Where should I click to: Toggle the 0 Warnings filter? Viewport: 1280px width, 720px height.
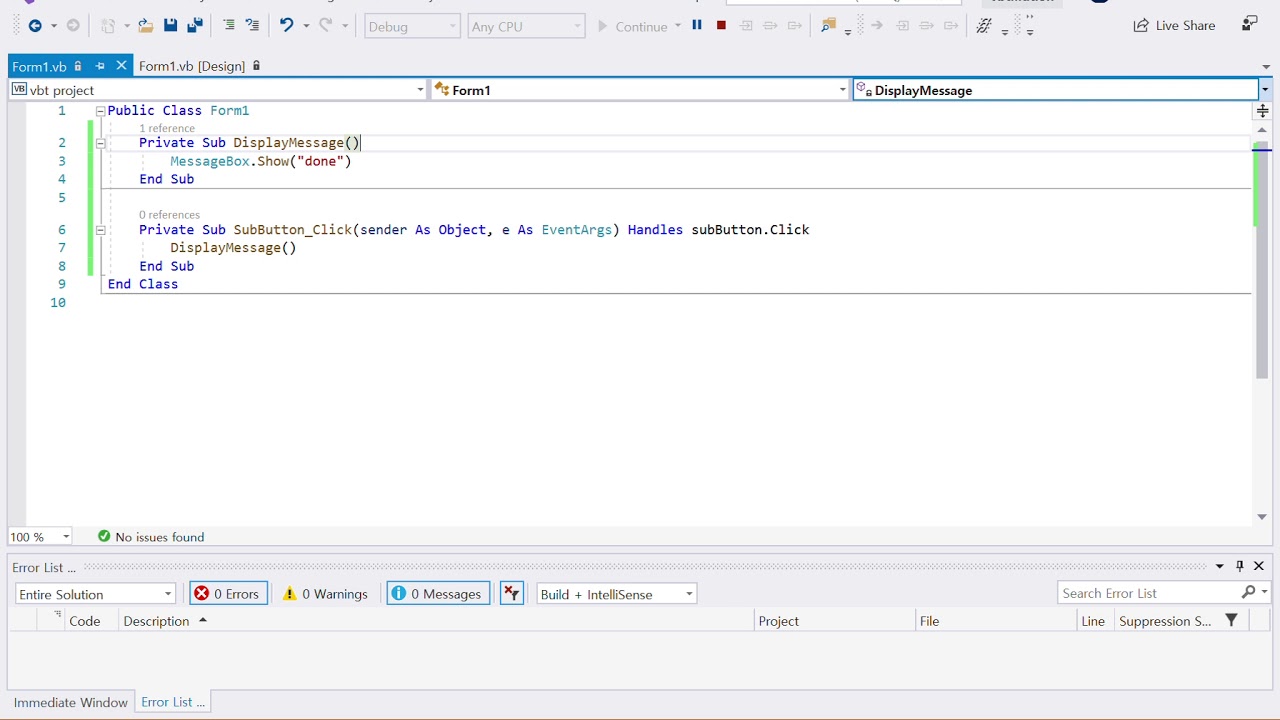coord(326,594)
